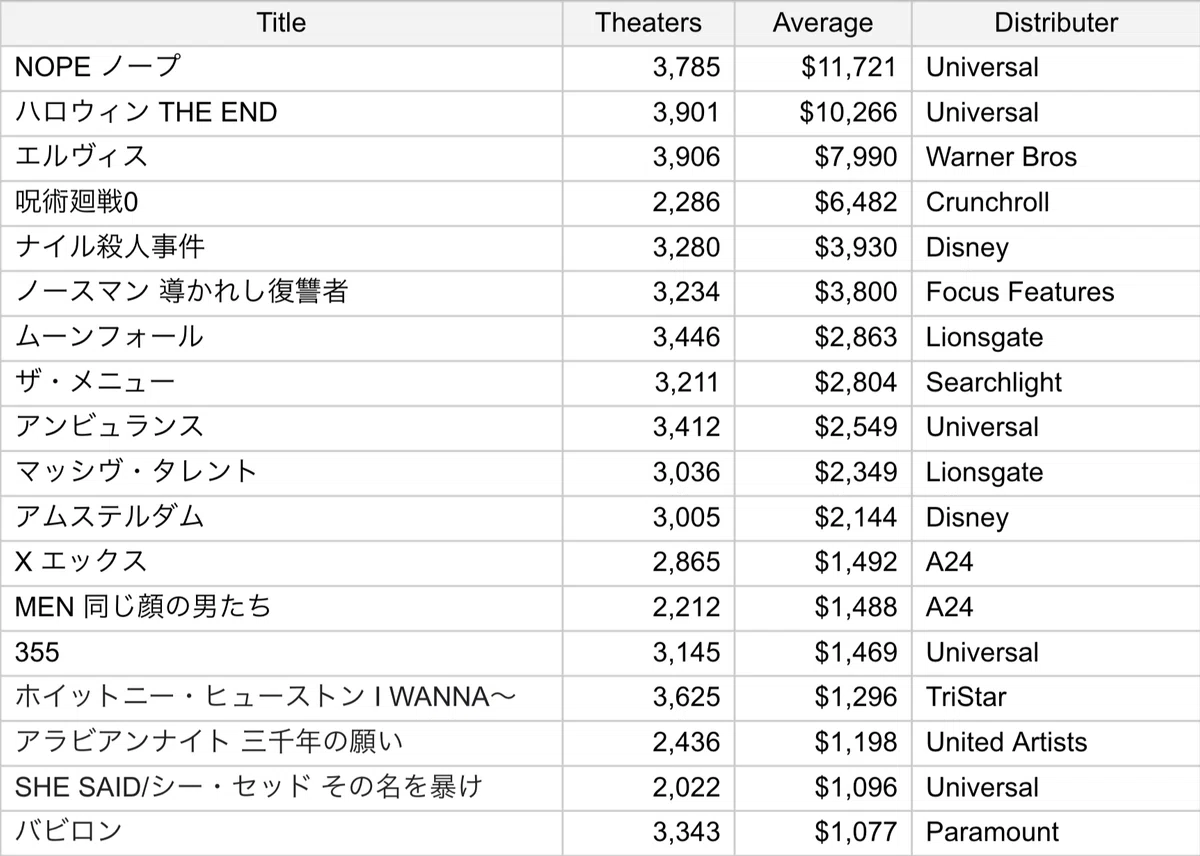Select the Focus Features cell
The width and height of the screenshot is (1200, 856).
click(1056, 293)
